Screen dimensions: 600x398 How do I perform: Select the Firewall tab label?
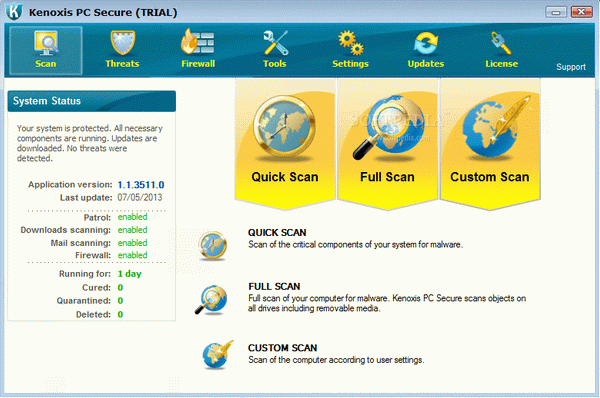(198, 64)
